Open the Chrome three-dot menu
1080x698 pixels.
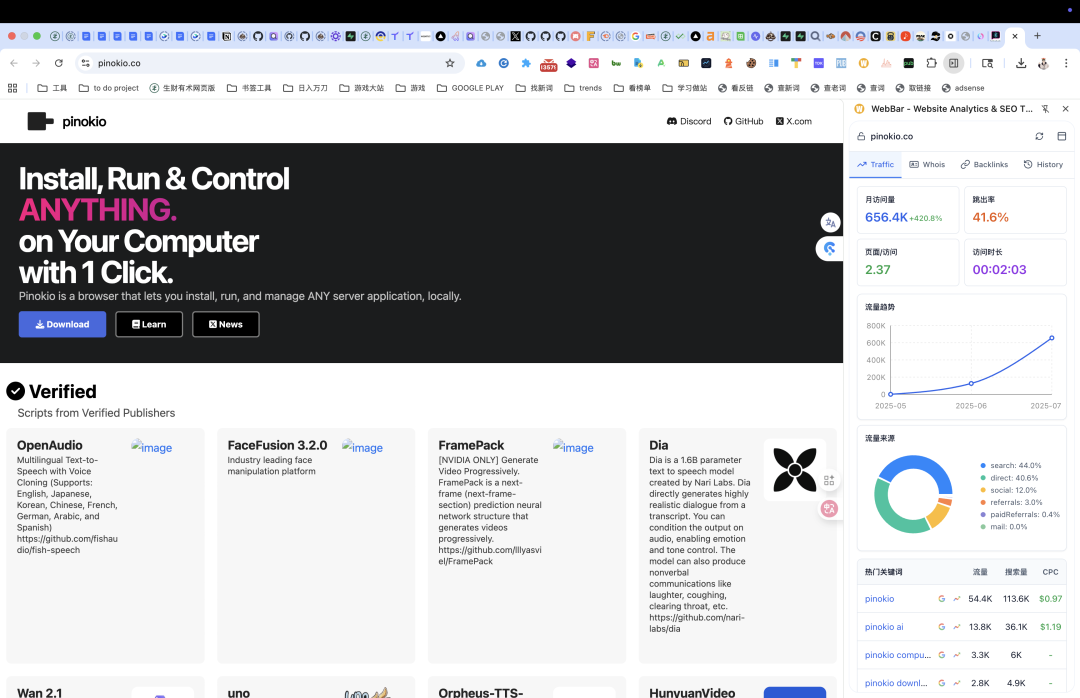1066,63
